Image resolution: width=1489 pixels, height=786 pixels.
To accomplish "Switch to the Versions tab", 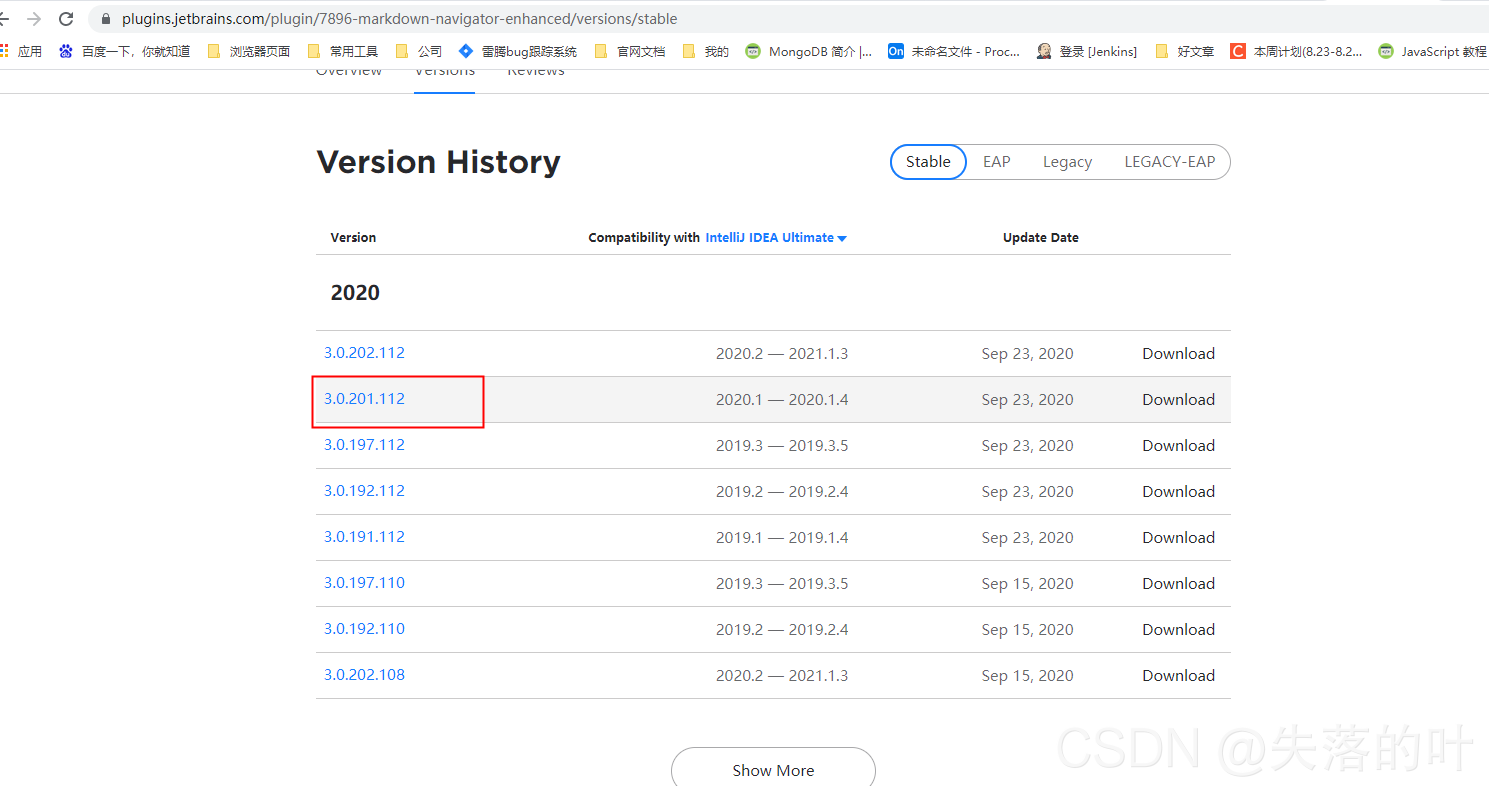I will coord(445,71).
